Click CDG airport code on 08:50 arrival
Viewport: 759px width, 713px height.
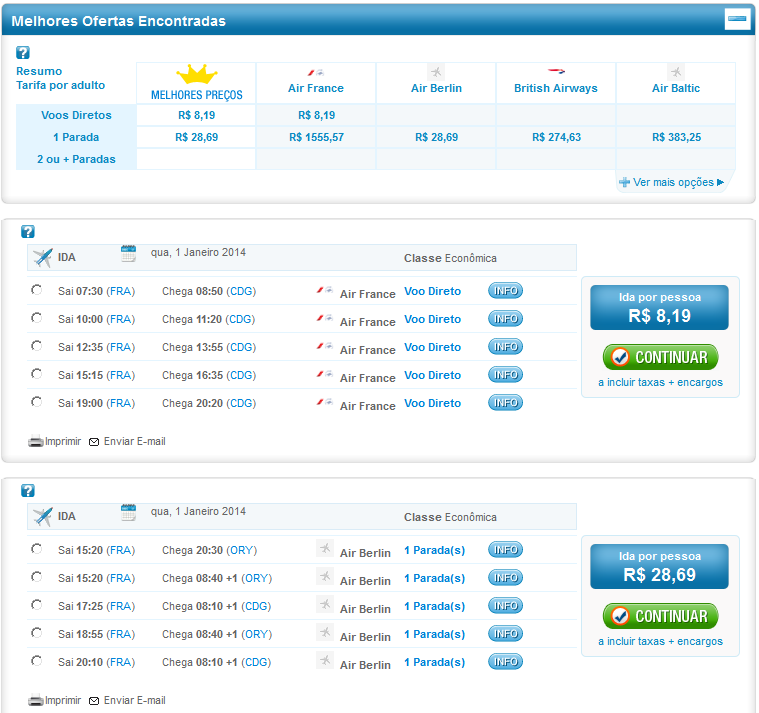coord(241,291)
